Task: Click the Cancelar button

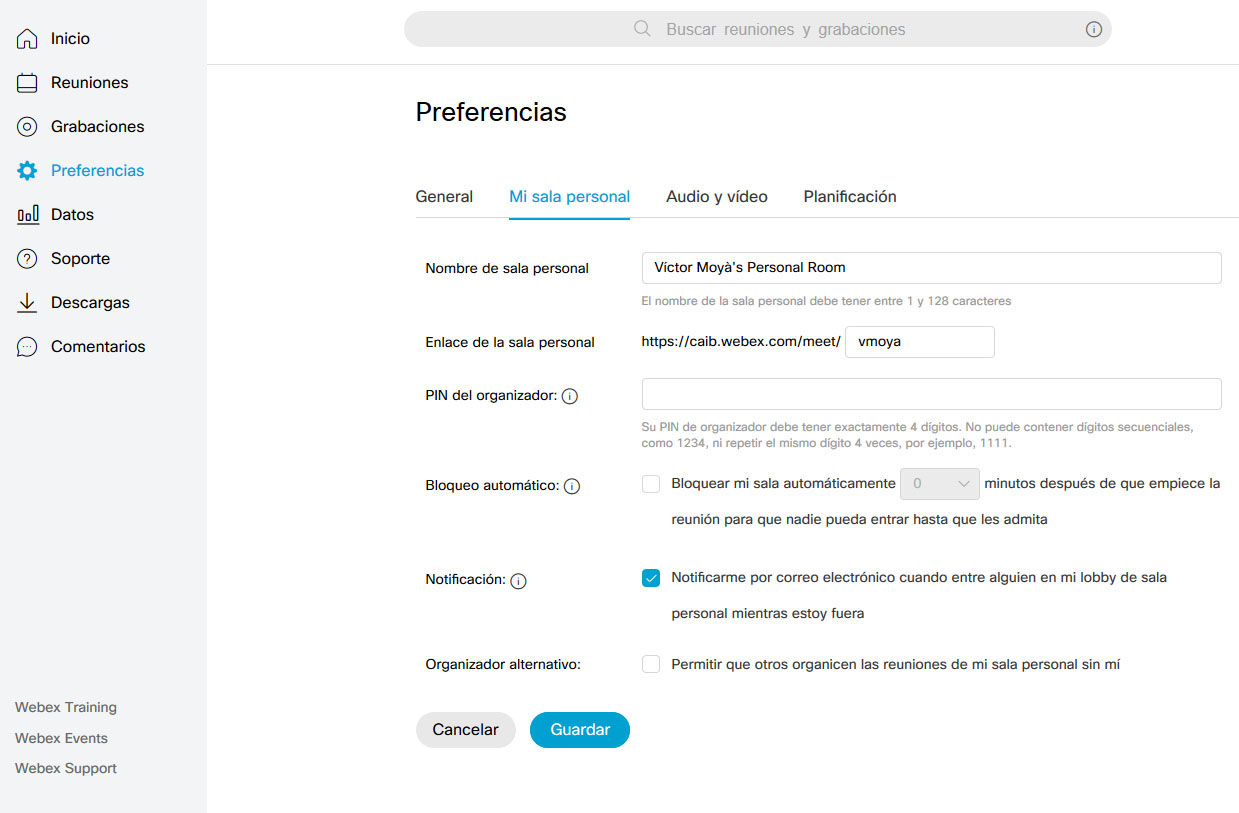Action: [465, 730]
